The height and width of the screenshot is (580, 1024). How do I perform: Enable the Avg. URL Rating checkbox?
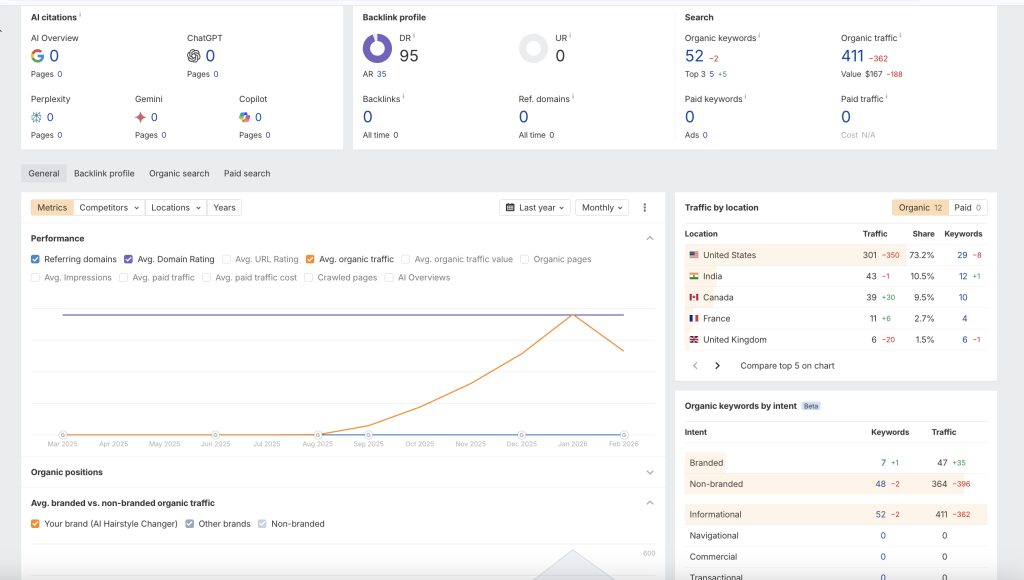(226, 259)
